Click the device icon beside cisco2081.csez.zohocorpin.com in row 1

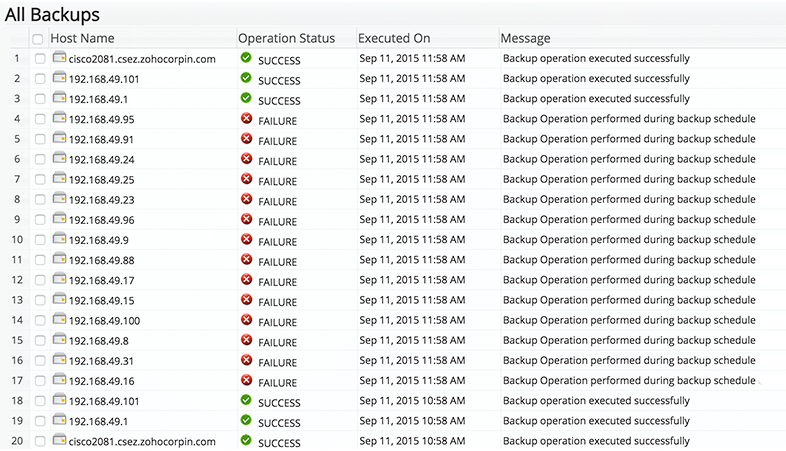pyautogui.click(x=59, y=58)
